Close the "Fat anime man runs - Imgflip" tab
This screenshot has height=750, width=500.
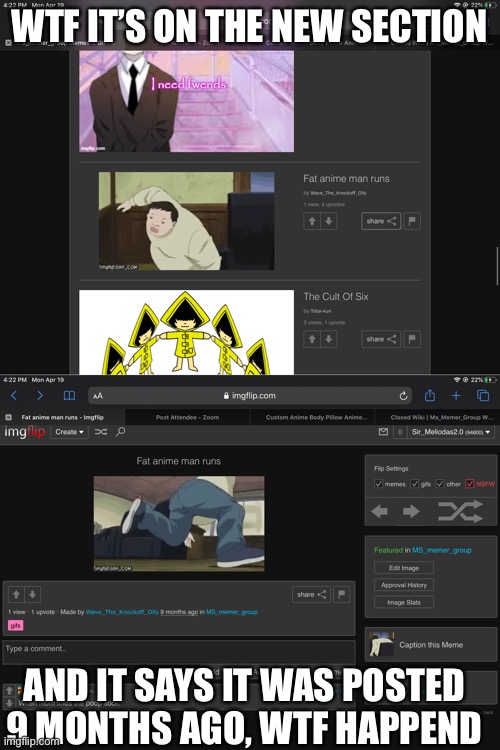(8, 417)
